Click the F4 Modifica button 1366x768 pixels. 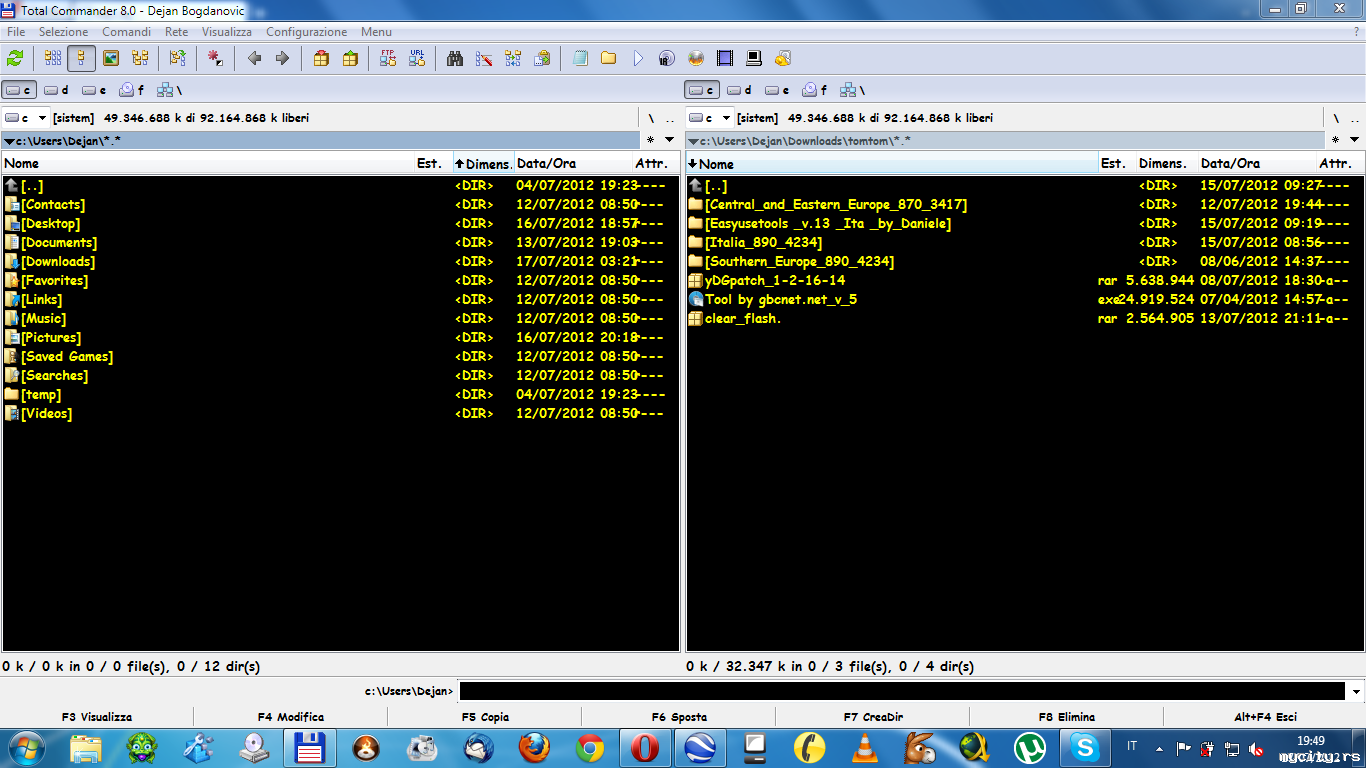291,717
